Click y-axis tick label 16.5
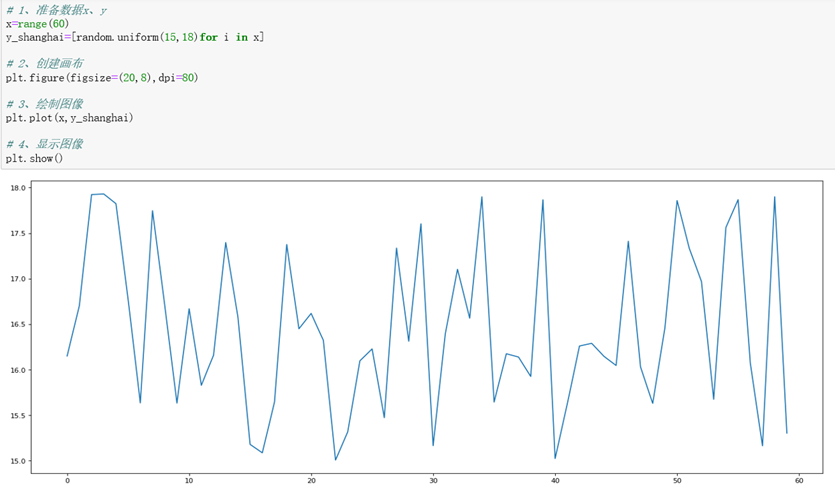Image resolution: width=835 pixels, height=489 pixels. [18, 324]
